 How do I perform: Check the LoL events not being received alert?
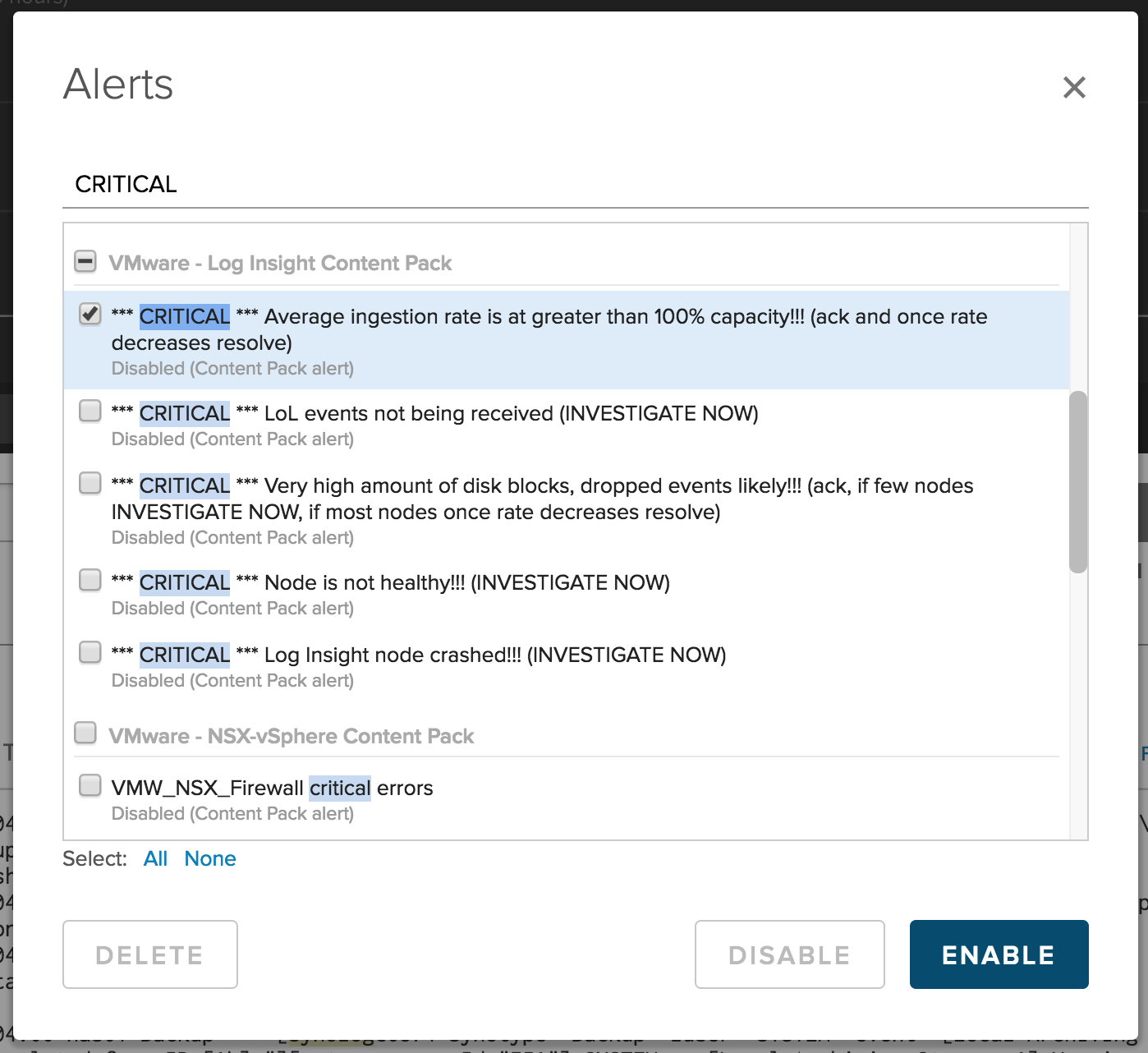(x=90, y=411)
